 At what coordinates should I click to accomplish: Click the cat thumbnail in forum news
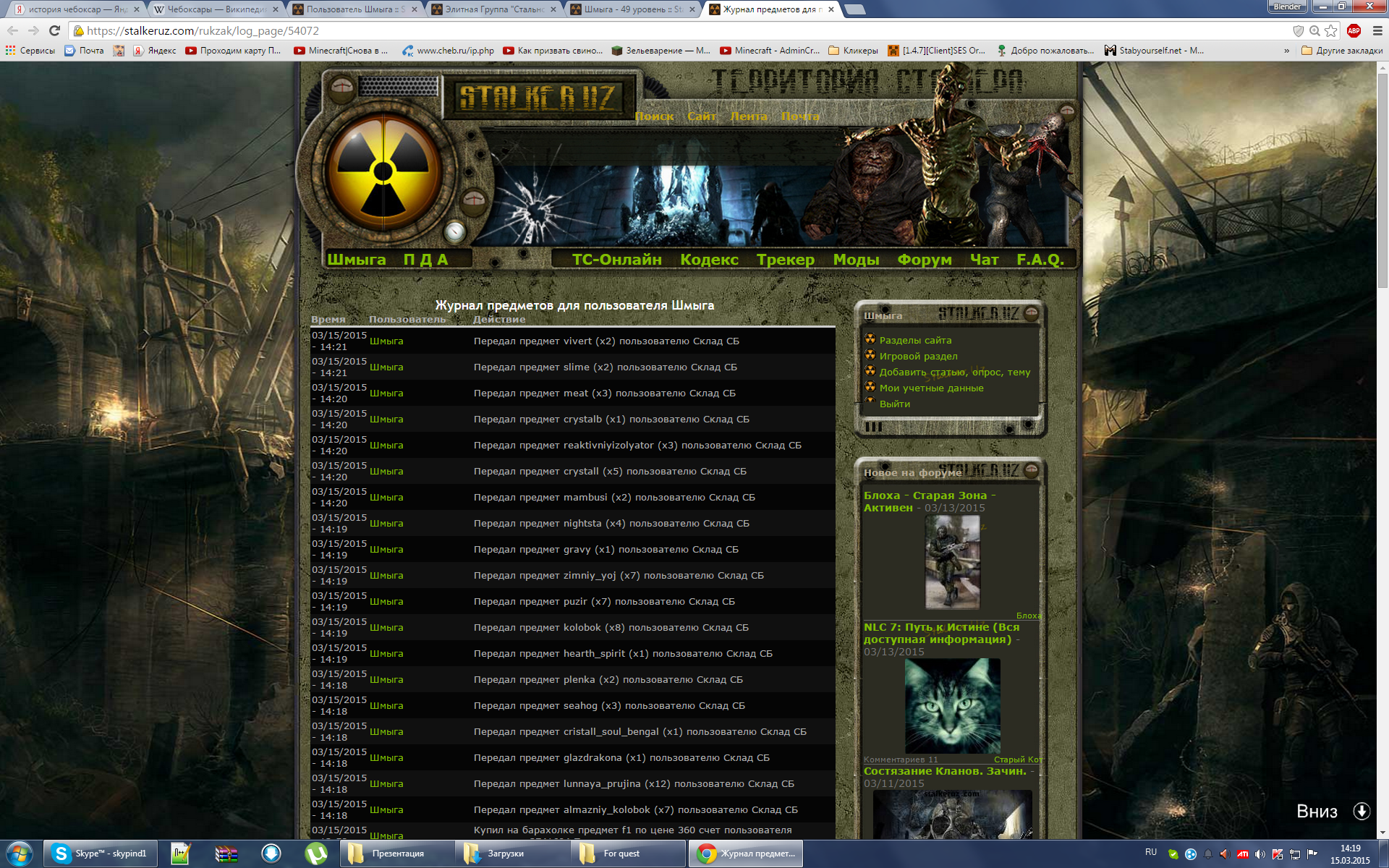point(952,706)
